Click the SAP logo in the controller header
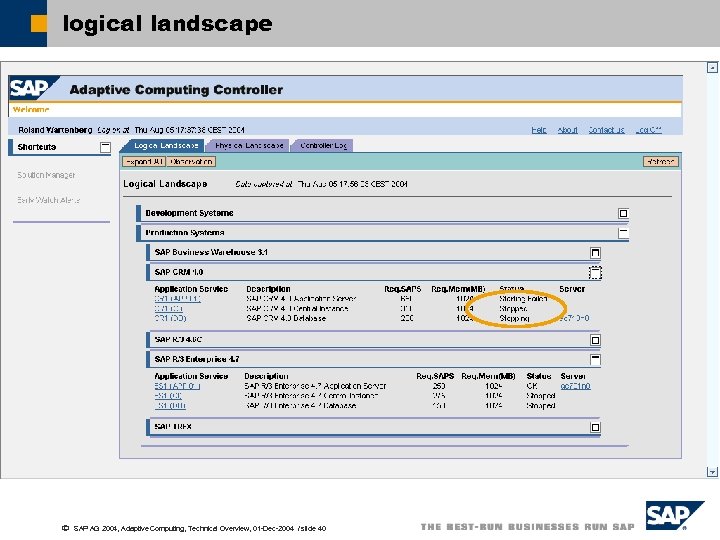This screenshot has width=720, height=540. [33, 88]
